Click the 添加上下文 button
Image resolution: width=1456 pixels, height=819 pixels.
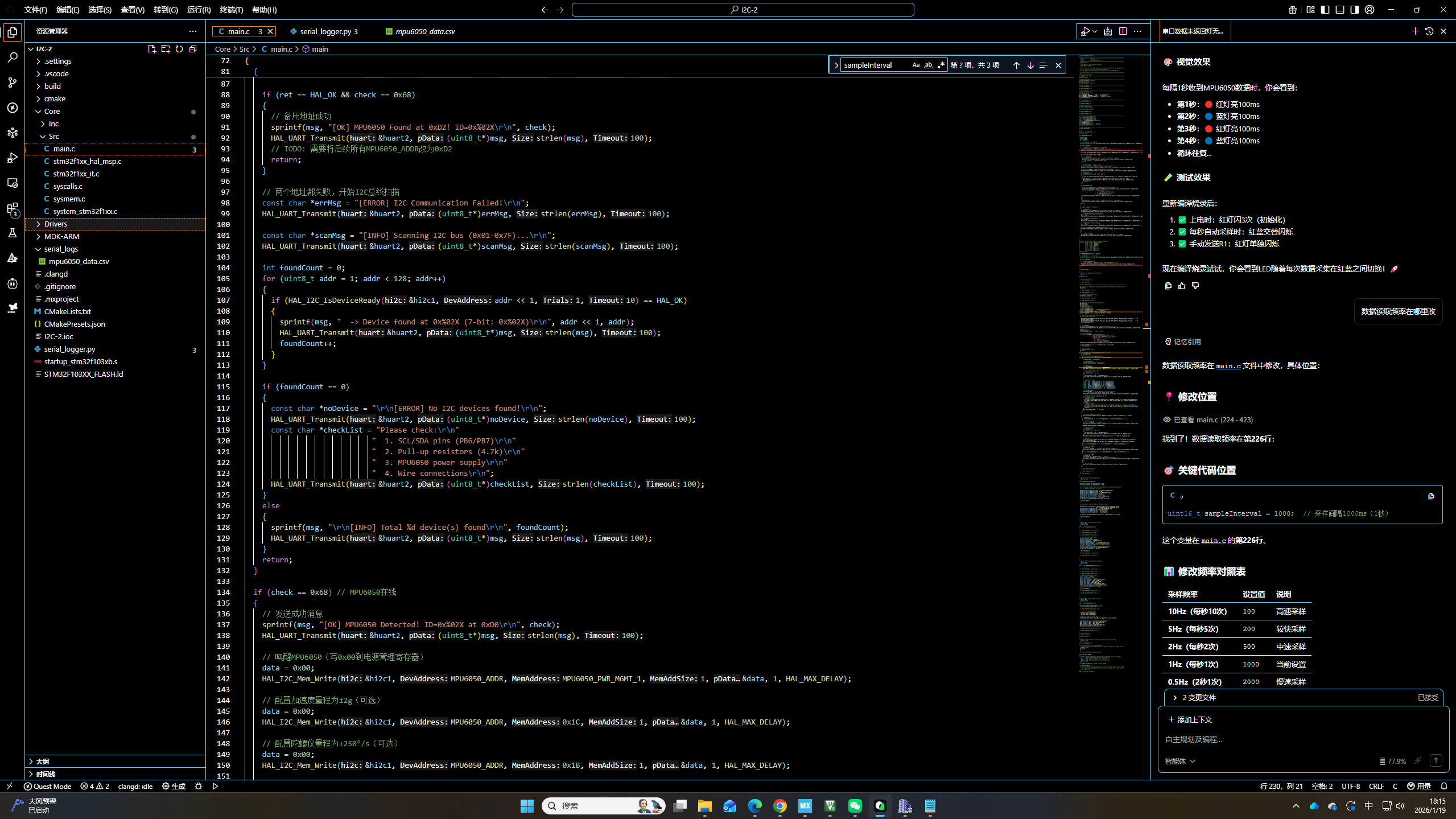[x=1190, y=719]
